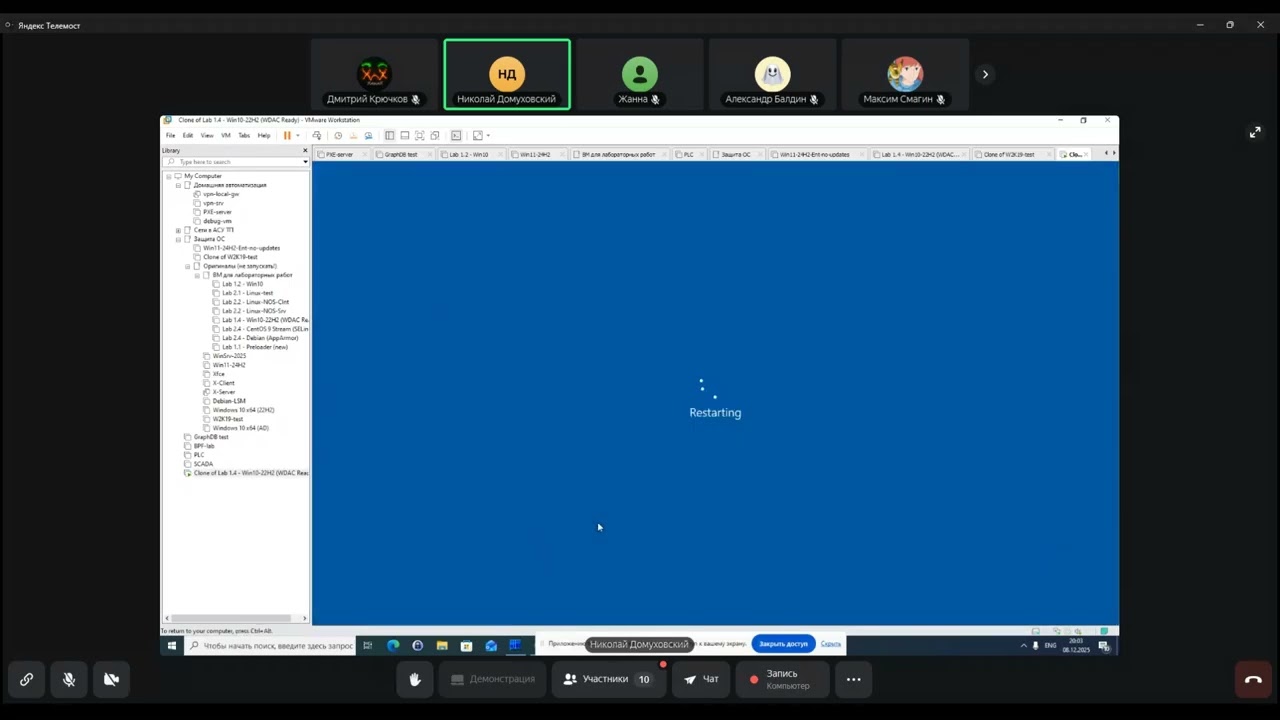Open the Edit menu in VMware

pos(188,135)
